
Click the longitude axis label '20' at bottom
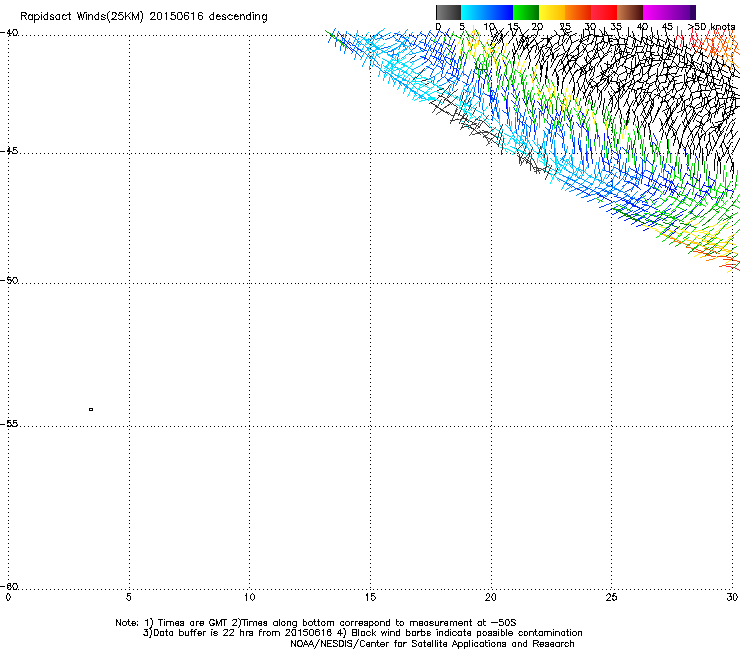[491, 597]
